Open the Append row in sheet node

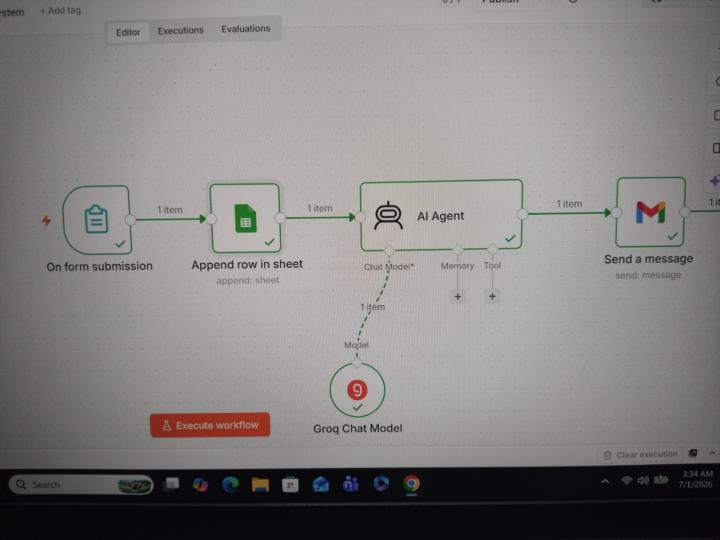click(x=245, y=218)
